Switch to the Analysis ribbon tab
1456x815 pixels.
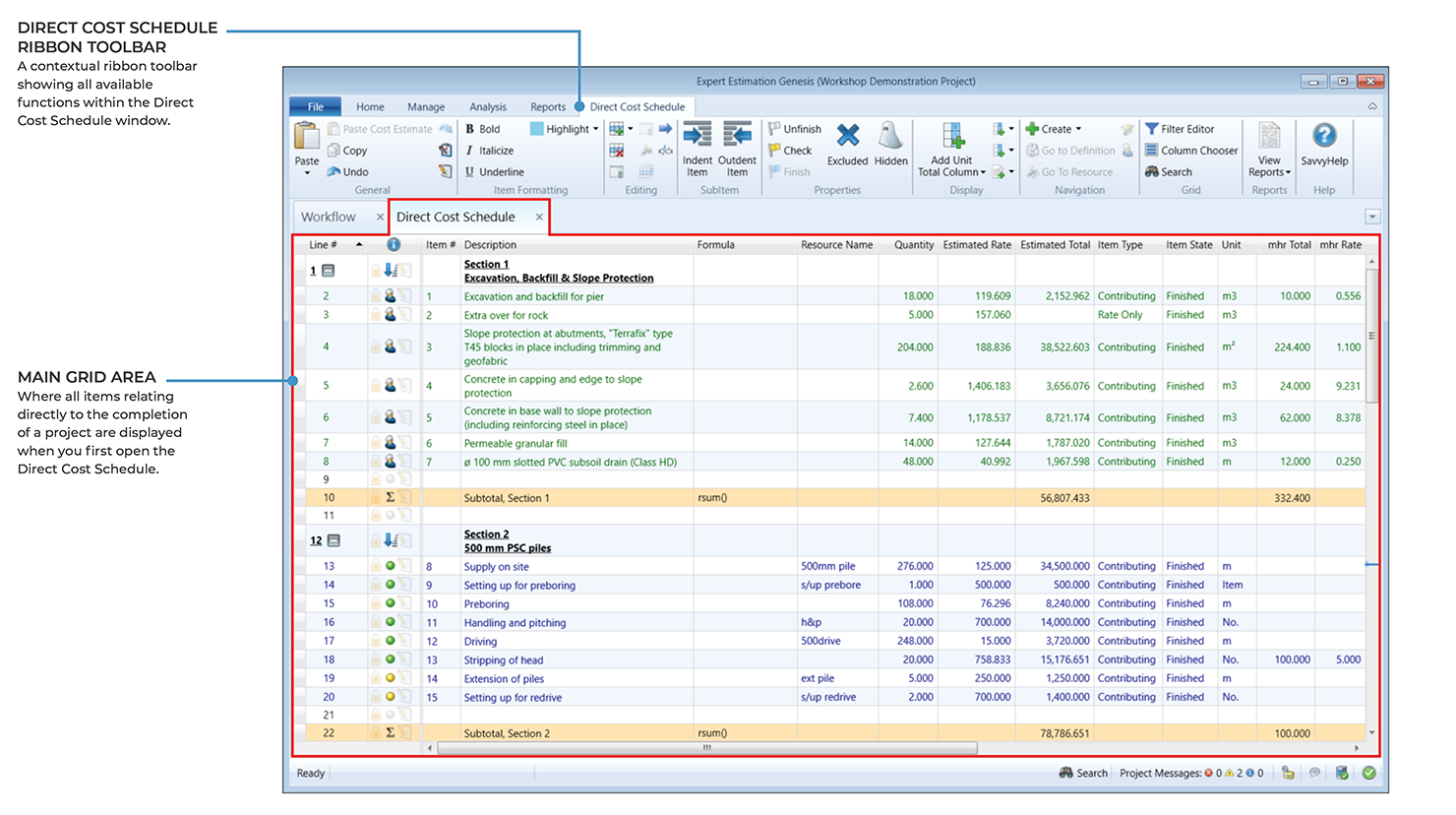pyautogui.click(x=488, y=107)
